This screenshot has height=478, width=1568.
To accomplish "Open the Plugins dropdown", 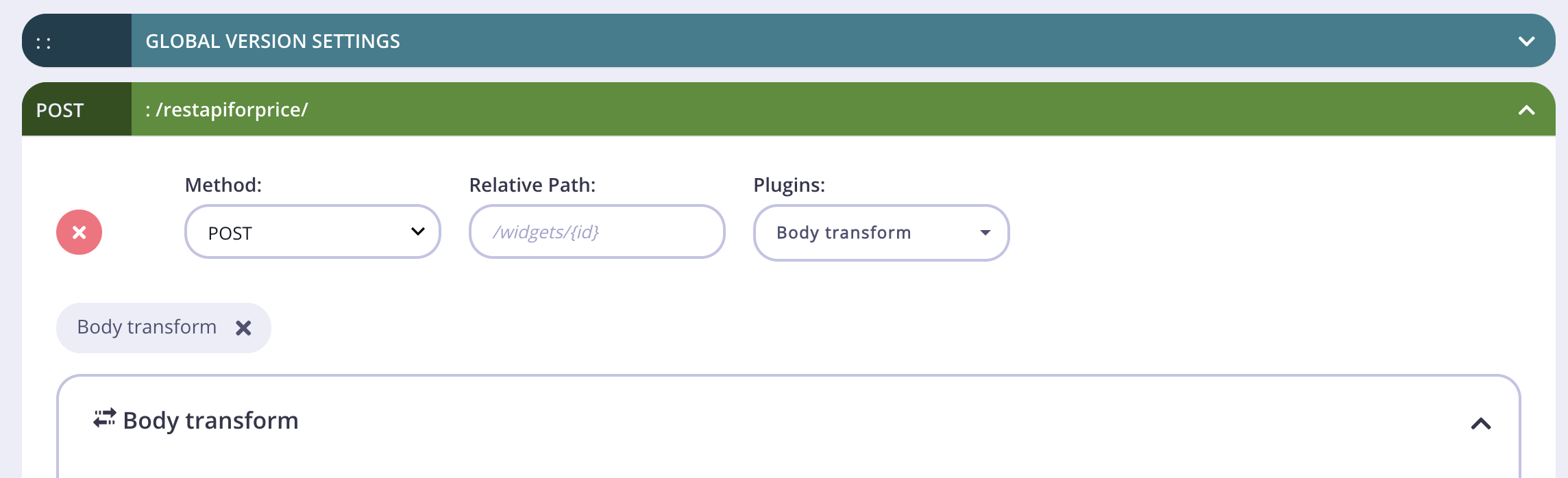I will tap(881, 233).
